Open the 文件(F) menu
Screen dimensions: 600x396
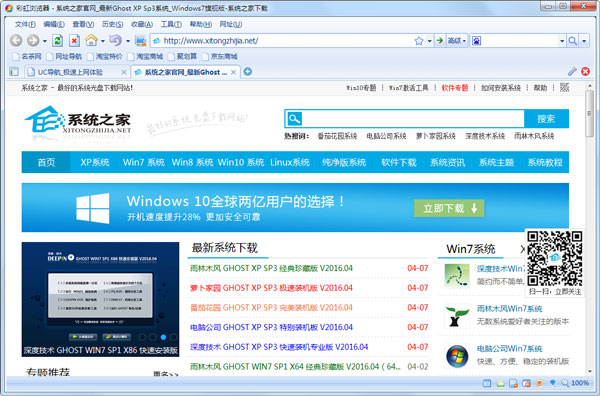click(x=25, y=24)
